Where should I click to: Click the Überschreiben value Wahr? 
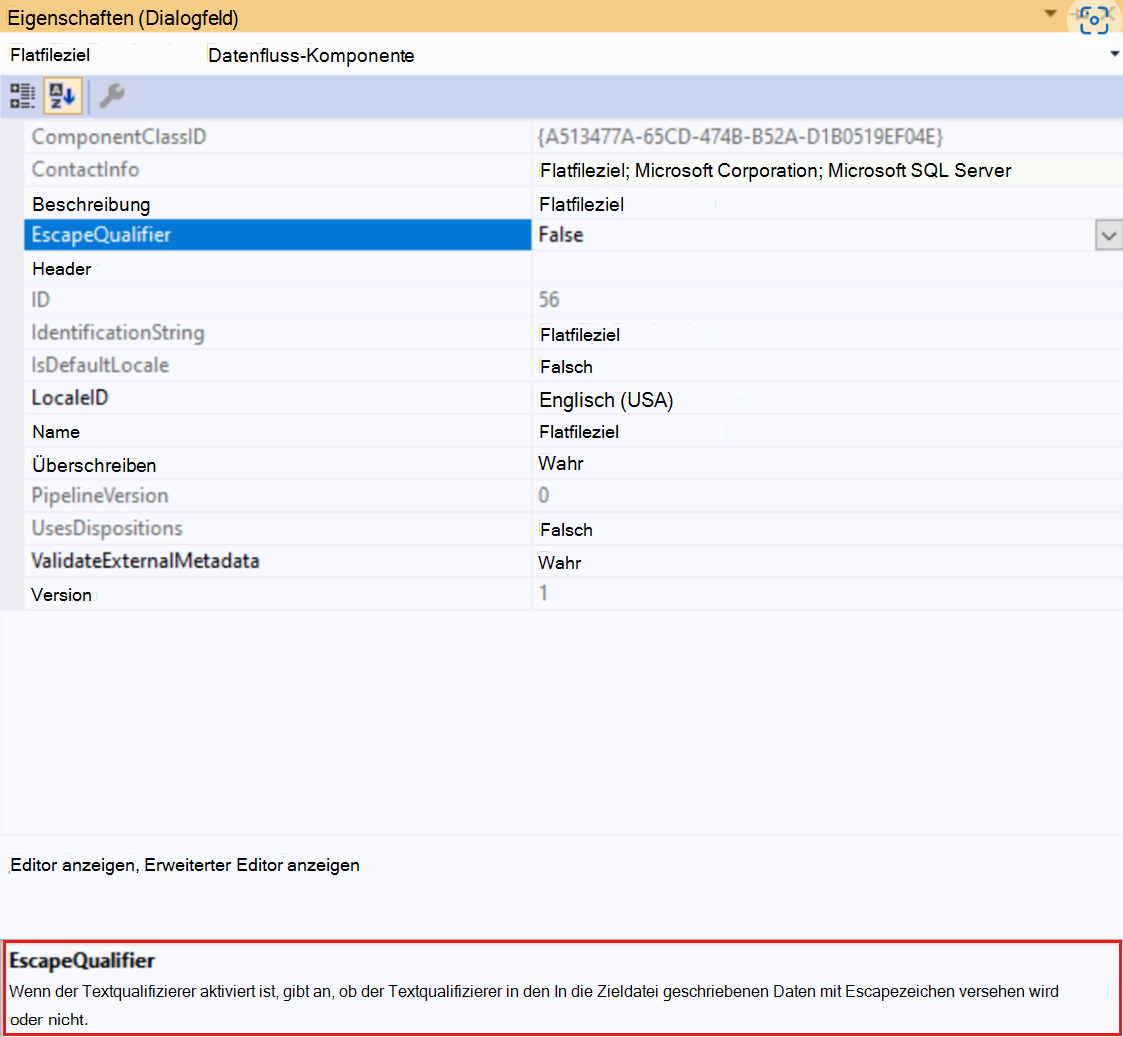click(561, 464)
